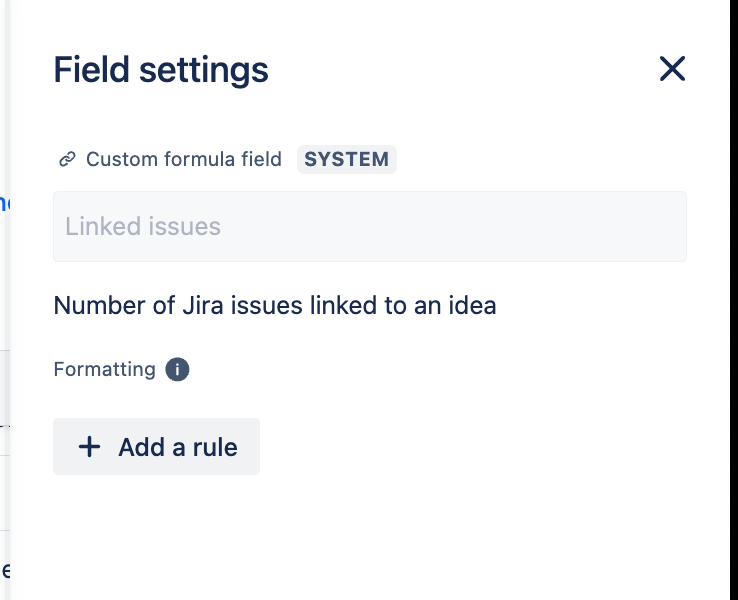
Task: Click the info icon next to Formatting
Action: pos(177,370)
